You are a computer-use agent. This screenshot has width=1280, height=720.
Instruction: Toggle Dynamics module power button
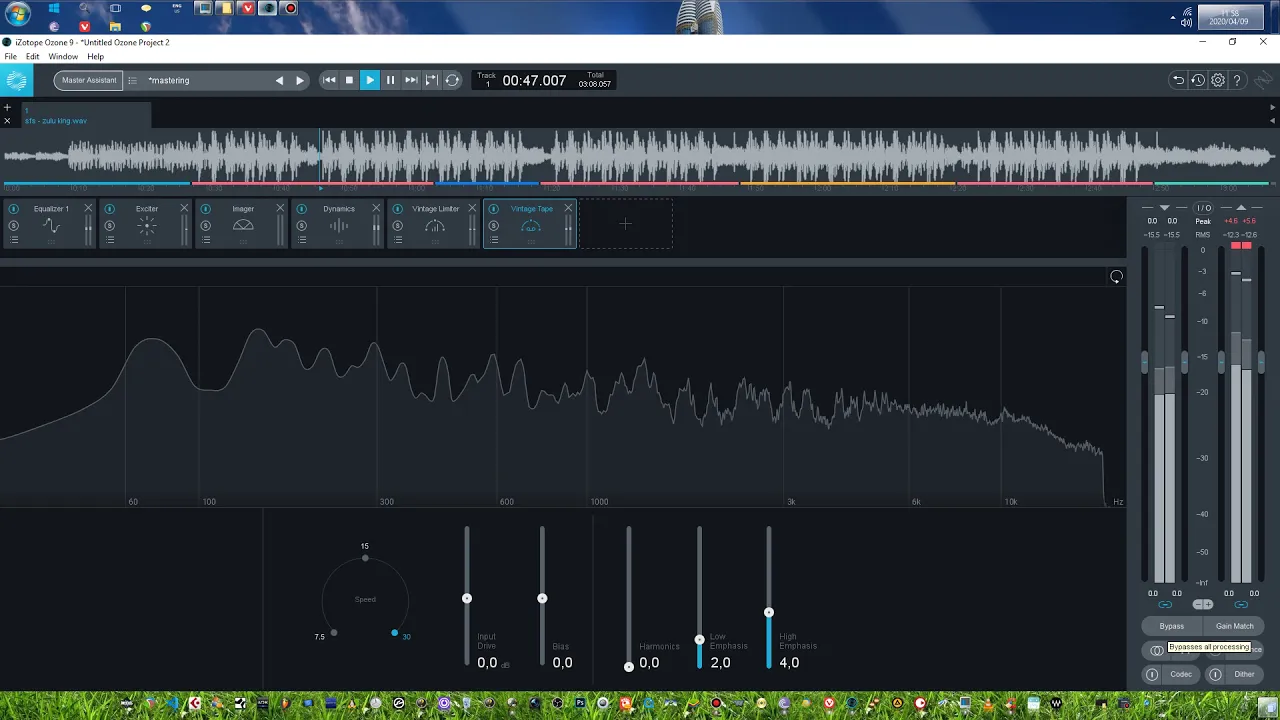coord(302,209)
